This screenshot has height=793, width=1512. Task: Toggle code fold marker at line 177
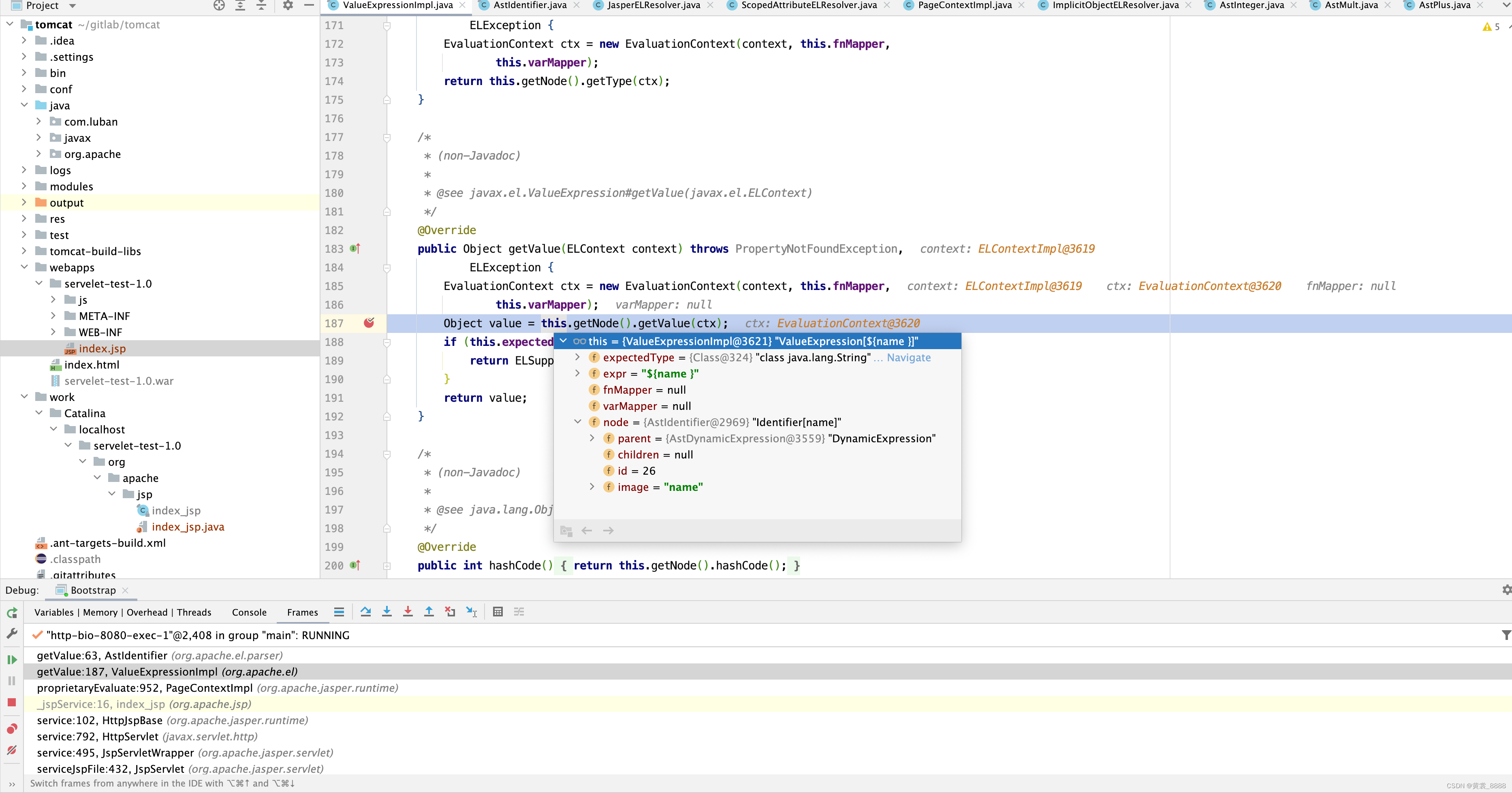click(x=387, y=138)
